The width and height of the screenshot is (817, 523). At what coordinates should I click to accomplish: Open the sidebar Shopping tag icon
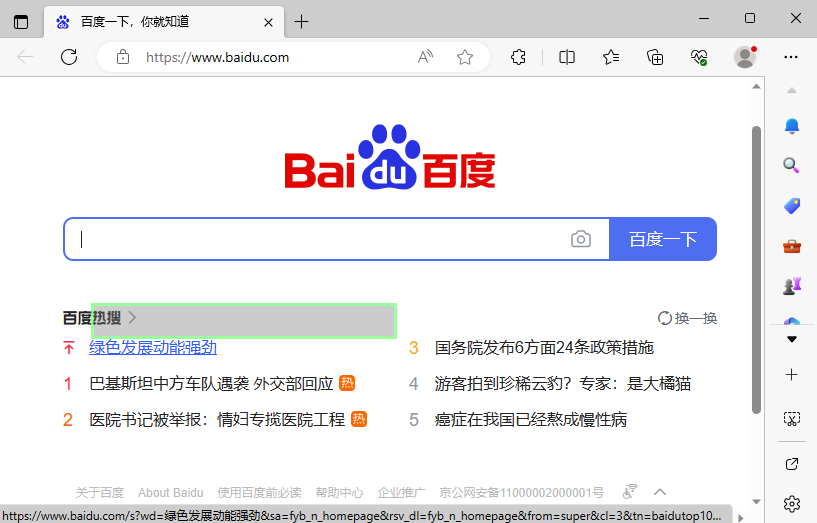(x=791, y=205)
